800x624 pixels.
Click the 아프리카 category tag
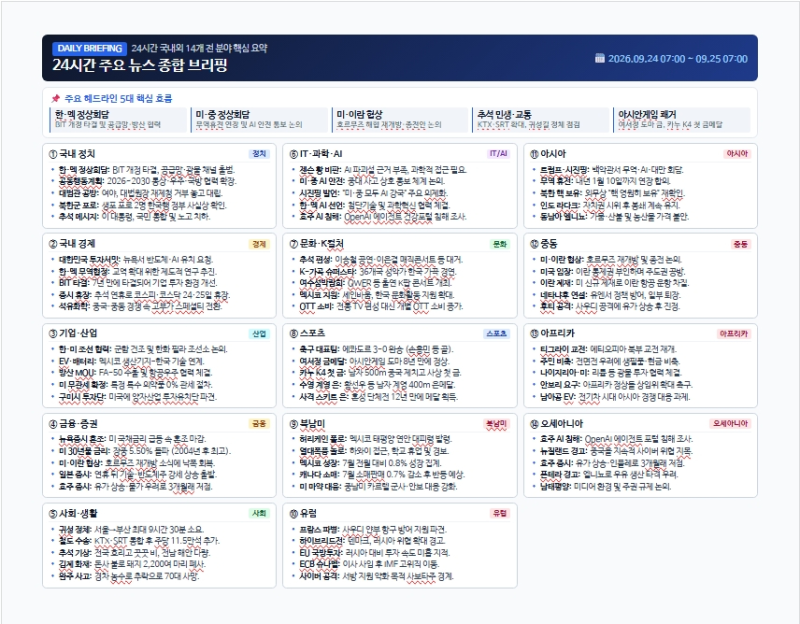click(734, 334)
